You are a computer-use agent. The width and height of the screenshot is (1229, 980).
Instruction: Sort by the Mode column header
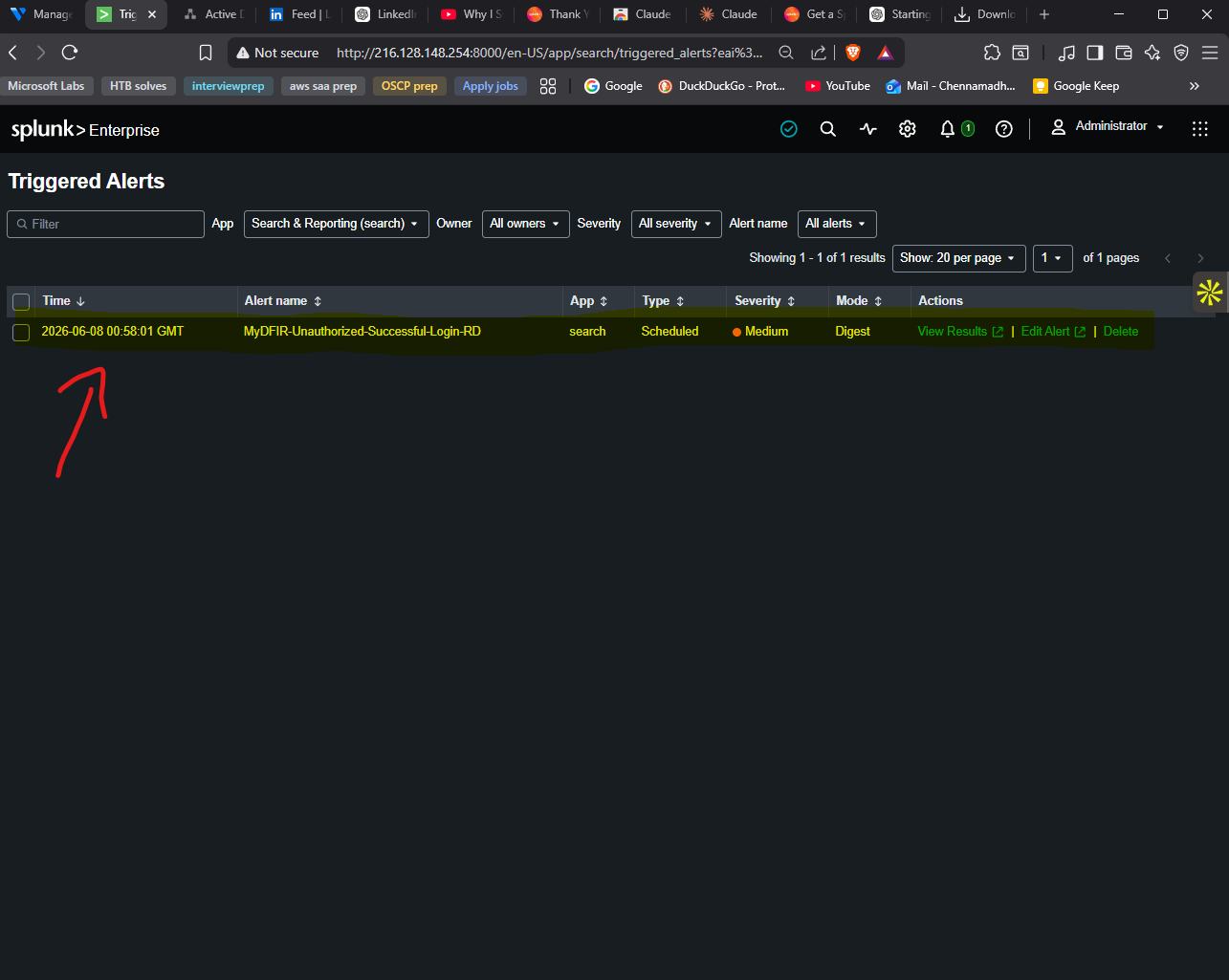(x=859, y=300)
